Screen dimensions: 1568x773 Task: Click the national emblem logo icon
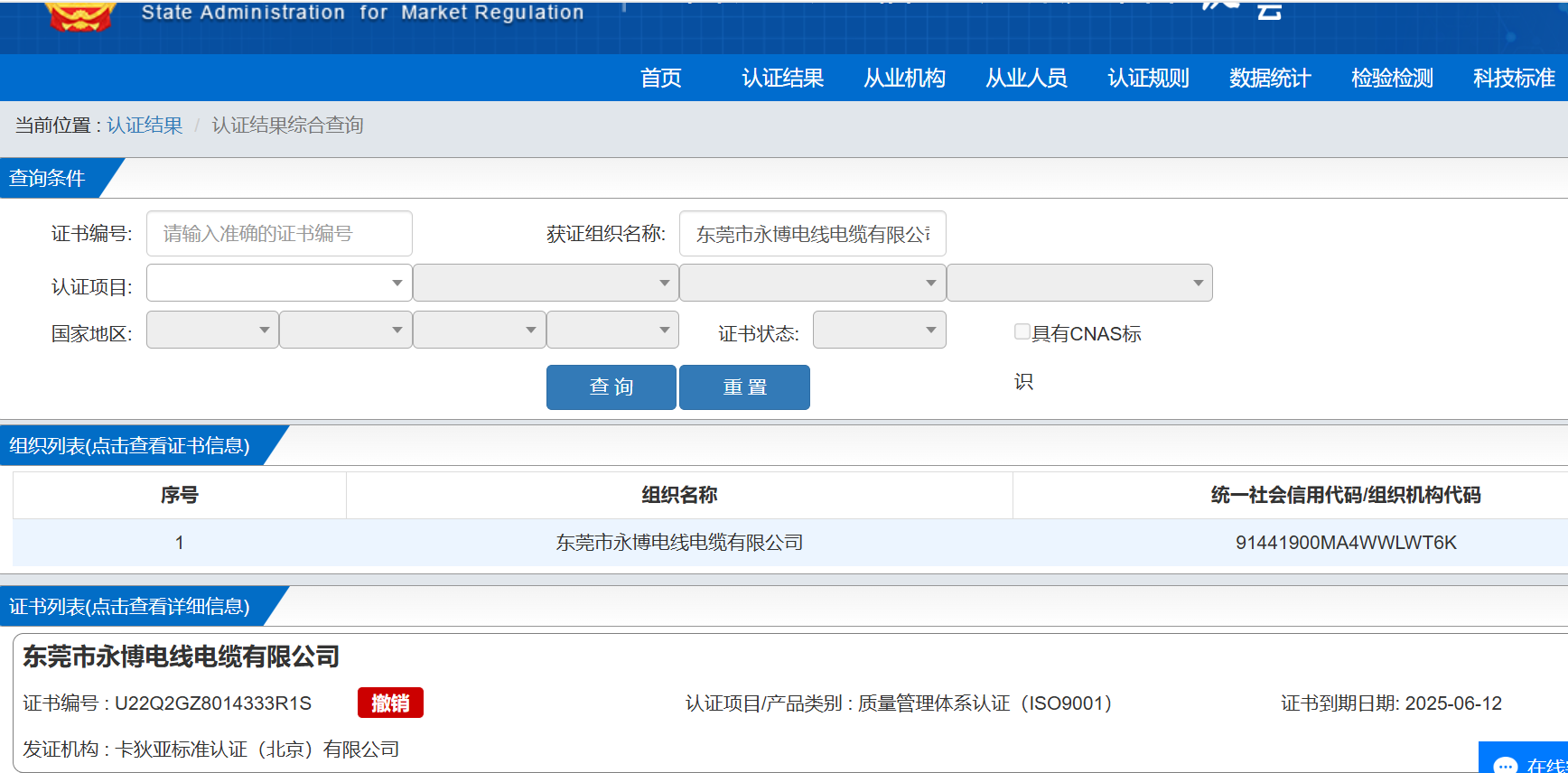tap(80, 15)
